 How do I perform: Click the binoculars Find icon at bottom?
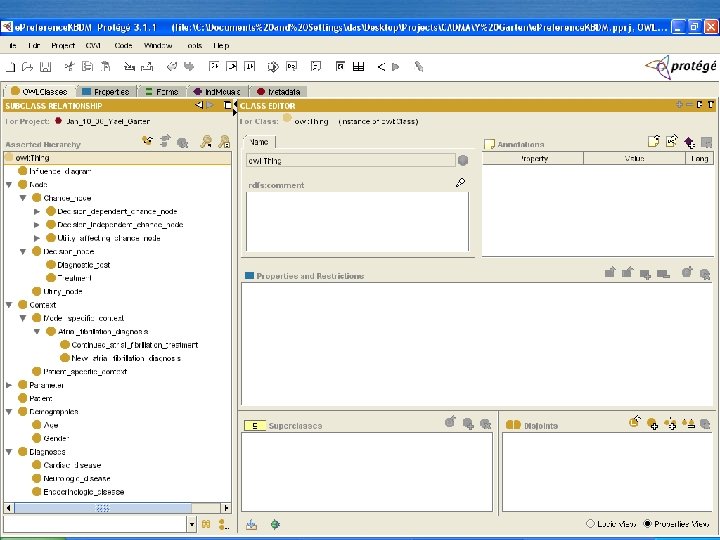pyautogui.click(x=206, y=524)
